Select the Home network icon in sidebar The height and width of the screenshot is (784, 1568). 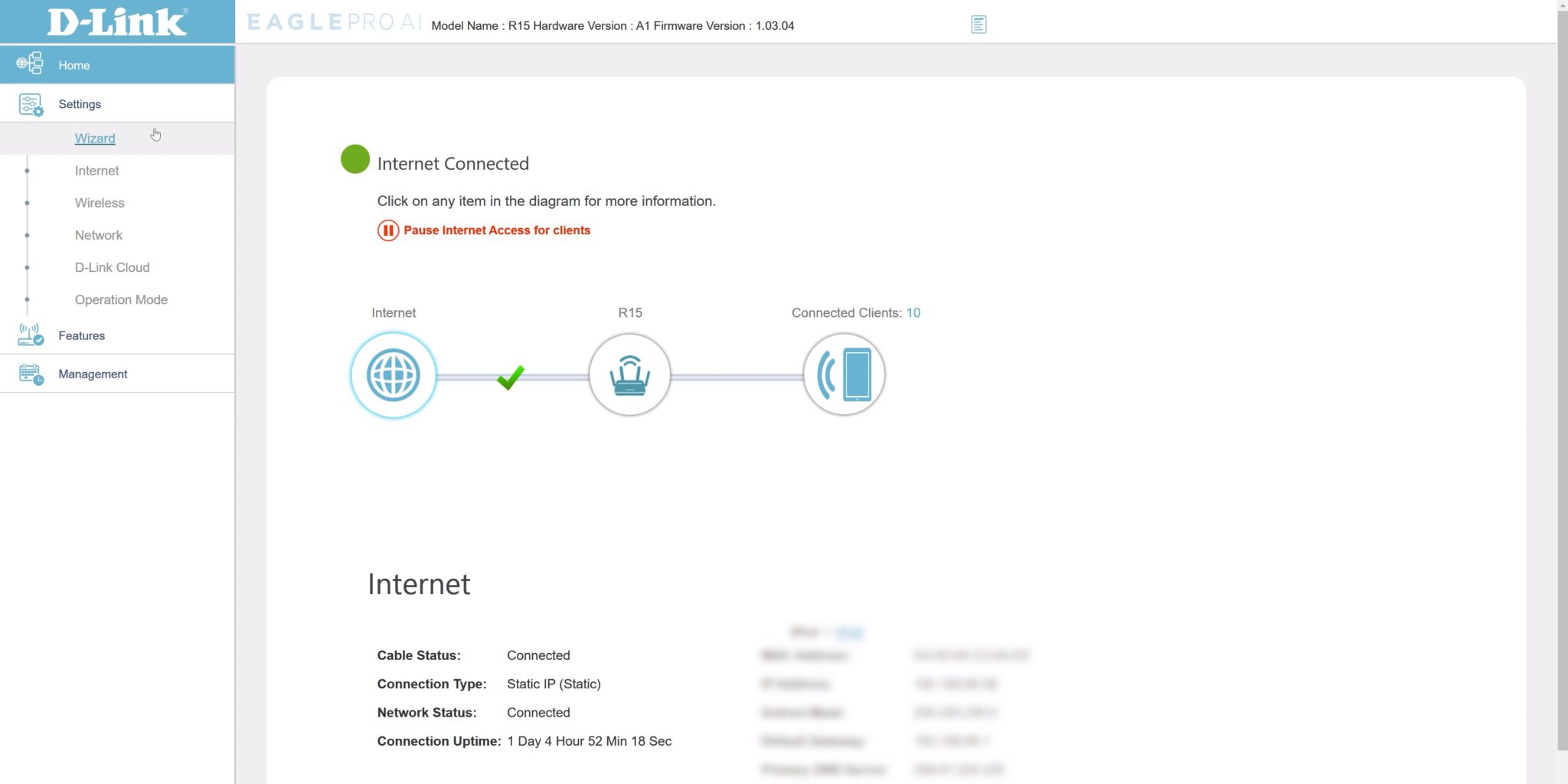31,64
